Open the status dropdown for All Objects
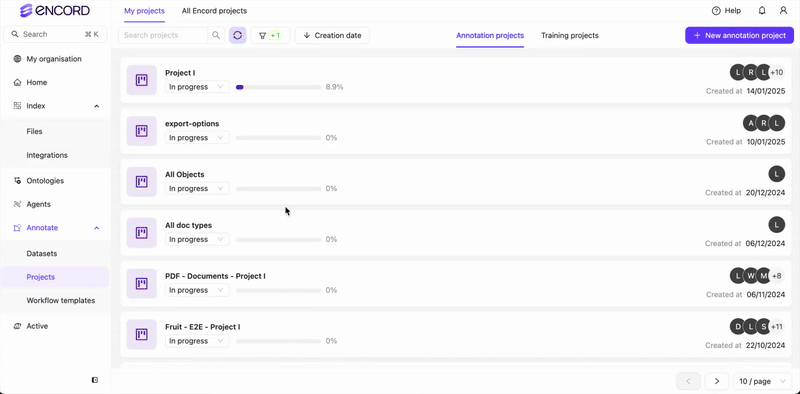800x394 pixels. click(197, 188)
